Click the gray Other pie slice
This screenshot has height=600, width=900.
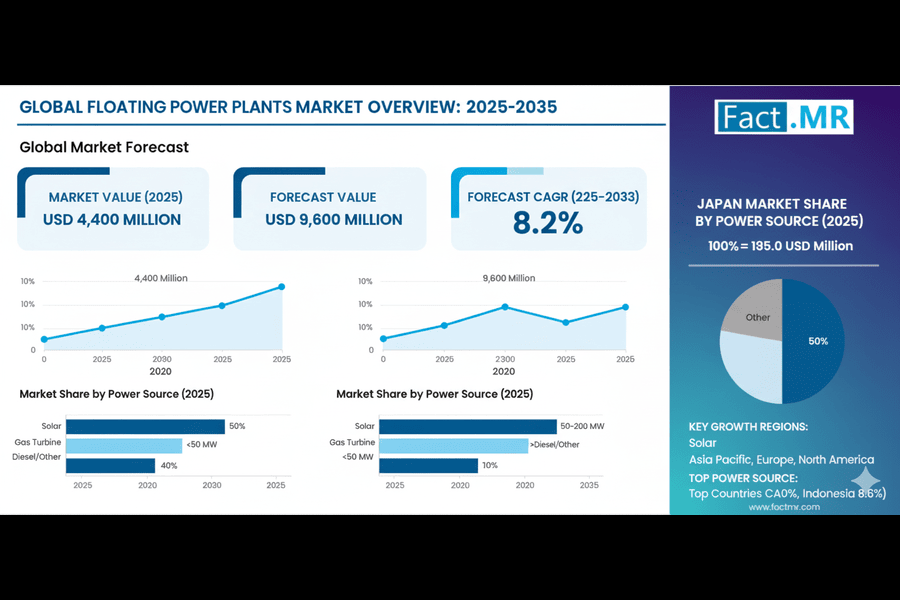(757, 308)
